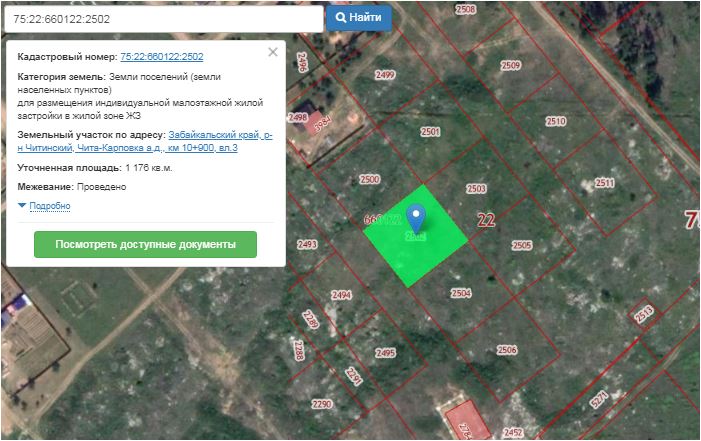The height and width of the screenshot is (441, 701).
Task: Click the Найти search button
Action: 358,18
